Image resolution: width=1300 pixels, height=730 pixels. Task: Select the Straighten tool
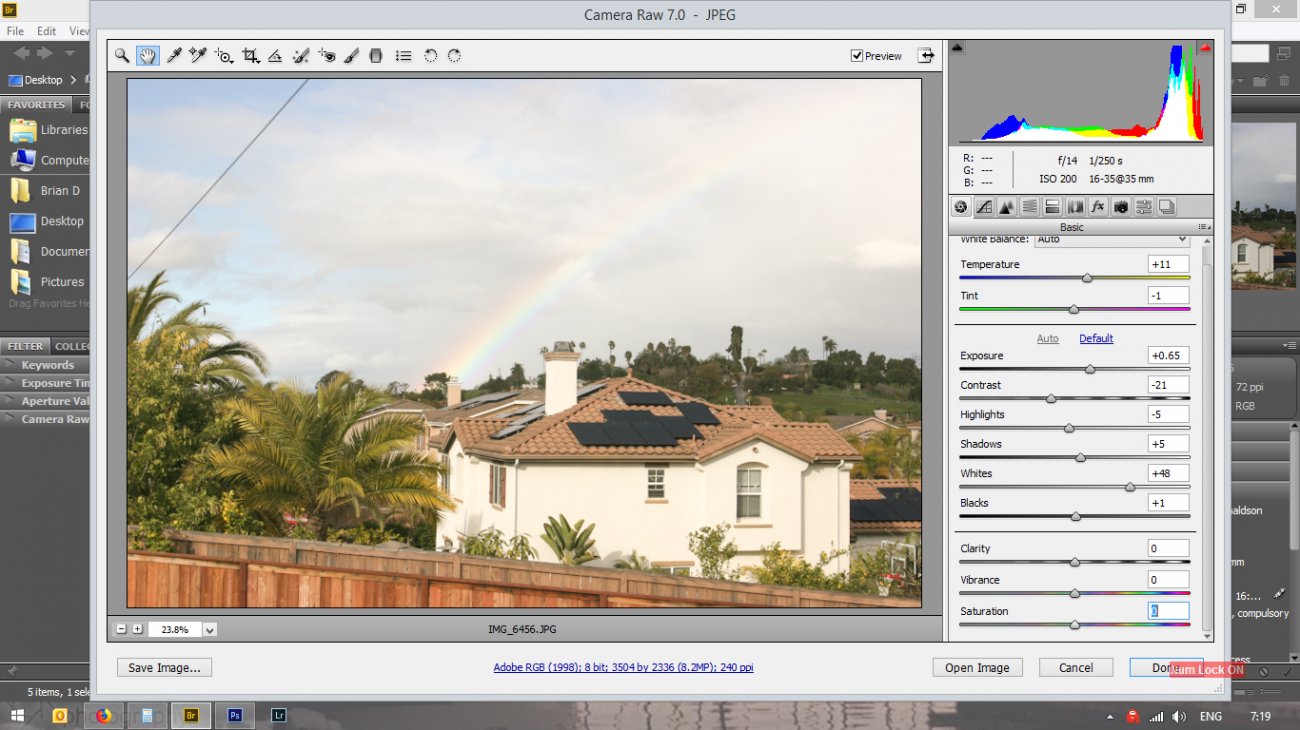pyautogui.click(x=275, y=56)
